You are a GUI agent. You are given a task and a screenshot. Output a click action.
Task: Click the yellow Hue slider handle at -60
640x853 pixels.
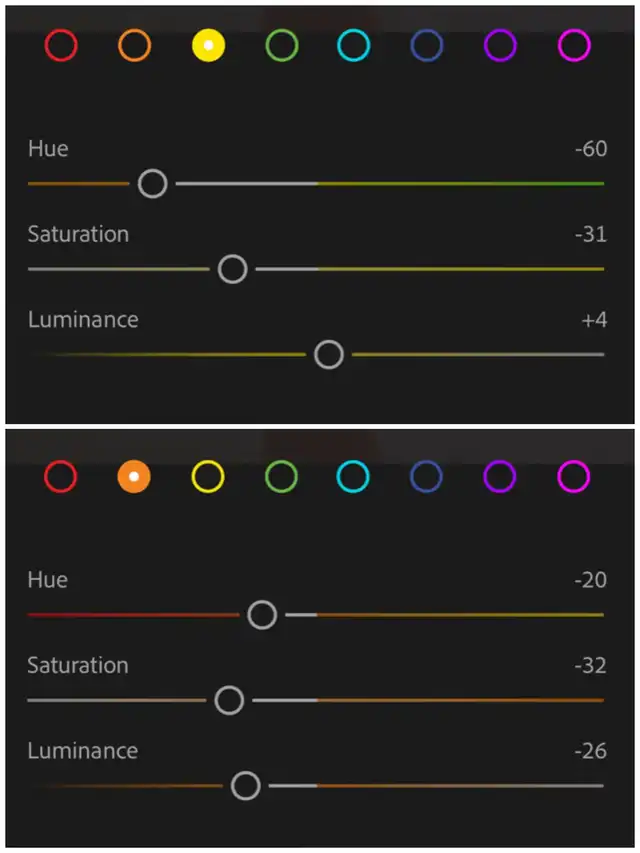tap(153, 183)
